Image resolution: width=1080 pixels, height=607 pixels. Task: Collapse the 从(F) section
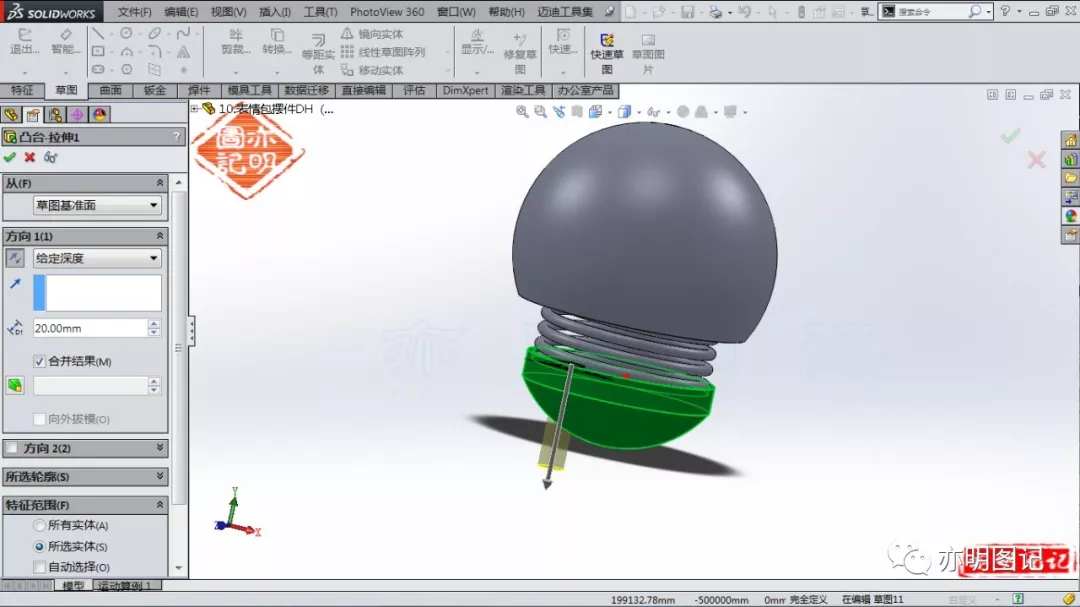point(160,183)
